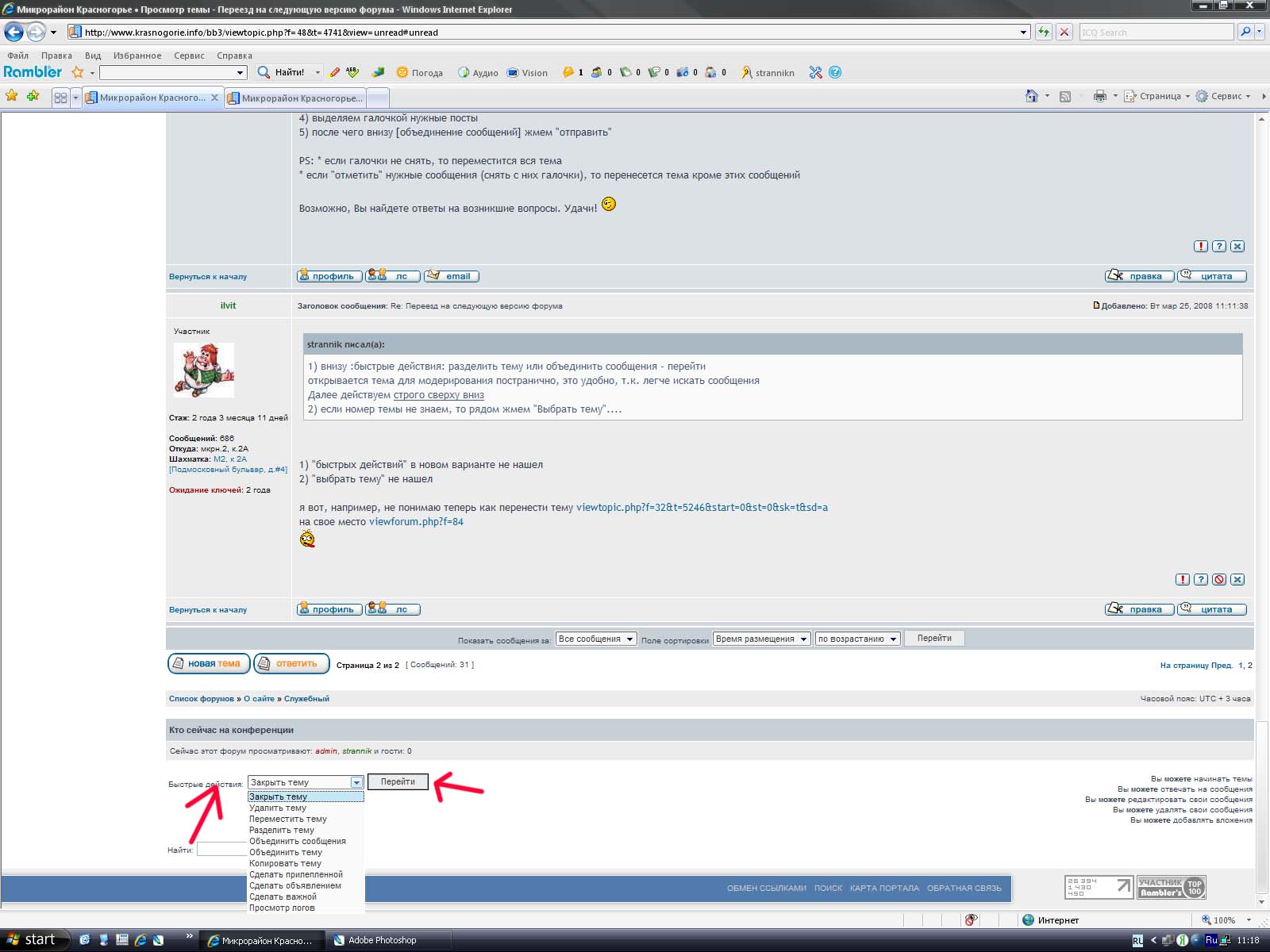Close the first Микрорайон Красного... tab
Image resolution: width=1270 pixels, height=952 pixels.
(214, 98)
